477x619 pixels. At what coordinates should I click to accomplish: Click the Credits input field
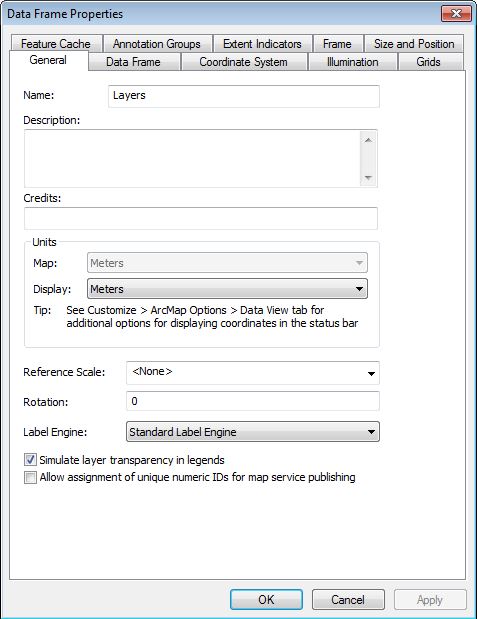coord(201,218)
